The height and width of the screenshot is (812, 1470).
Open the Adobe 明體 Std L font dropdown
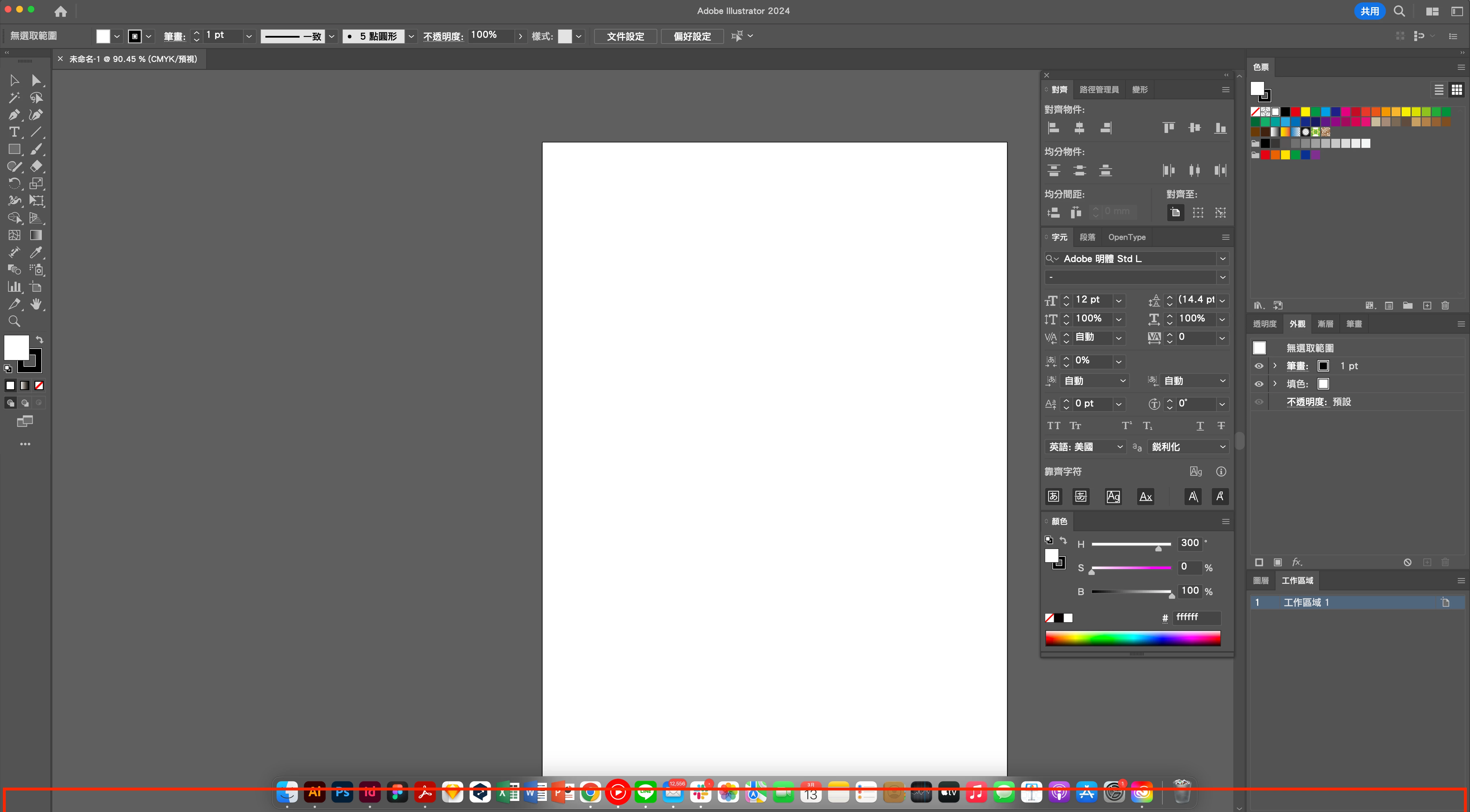pyautogui.click(x=1222, y=259)
